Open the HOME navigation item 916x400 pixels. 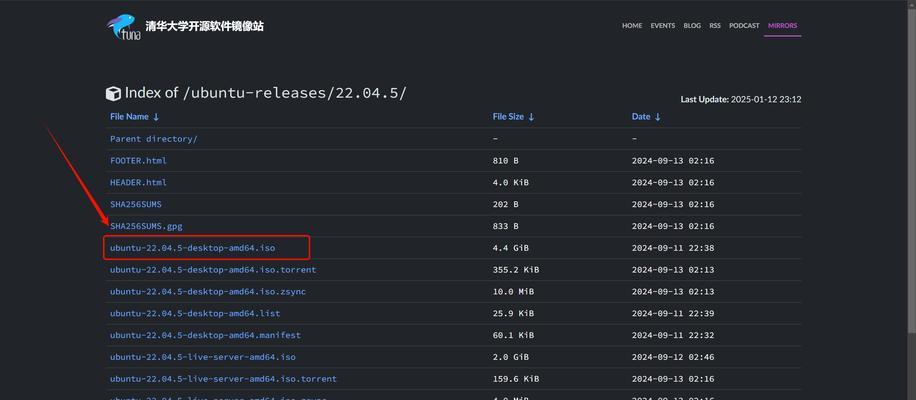coord(632,26)
